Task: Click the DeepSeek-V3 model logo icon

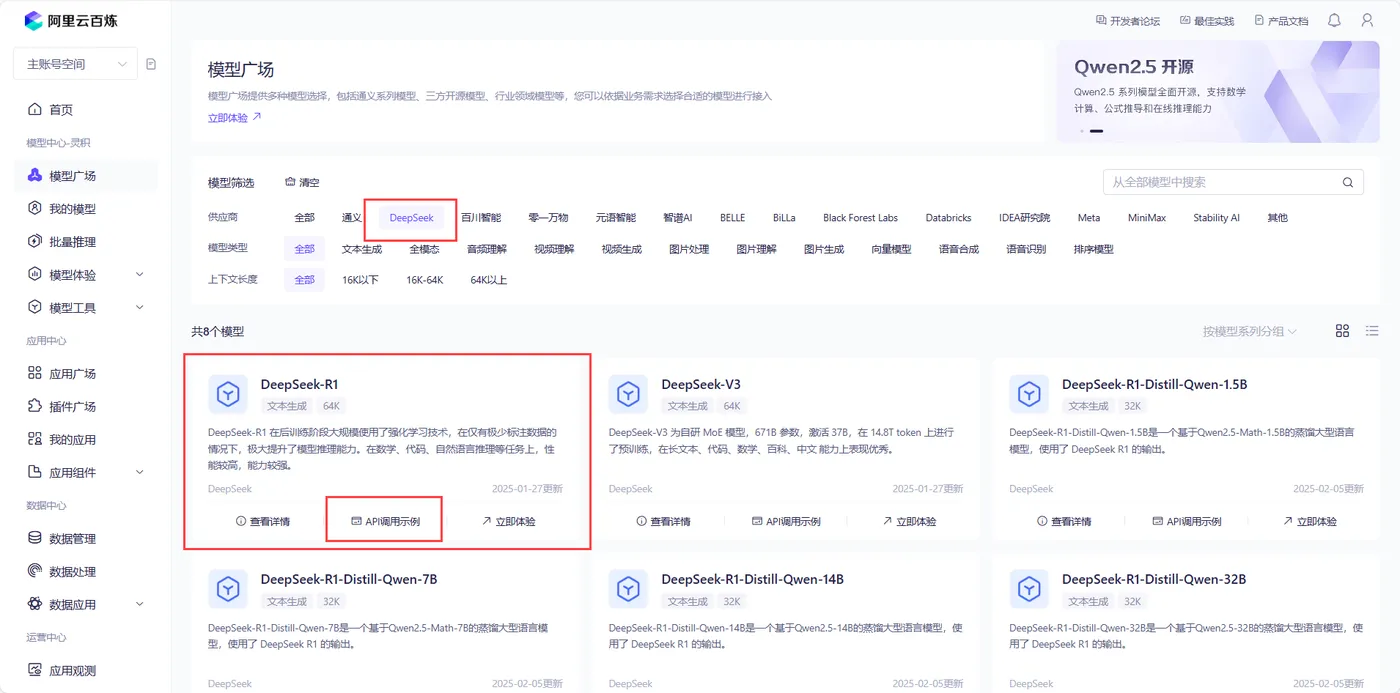Action: (628, 394)
